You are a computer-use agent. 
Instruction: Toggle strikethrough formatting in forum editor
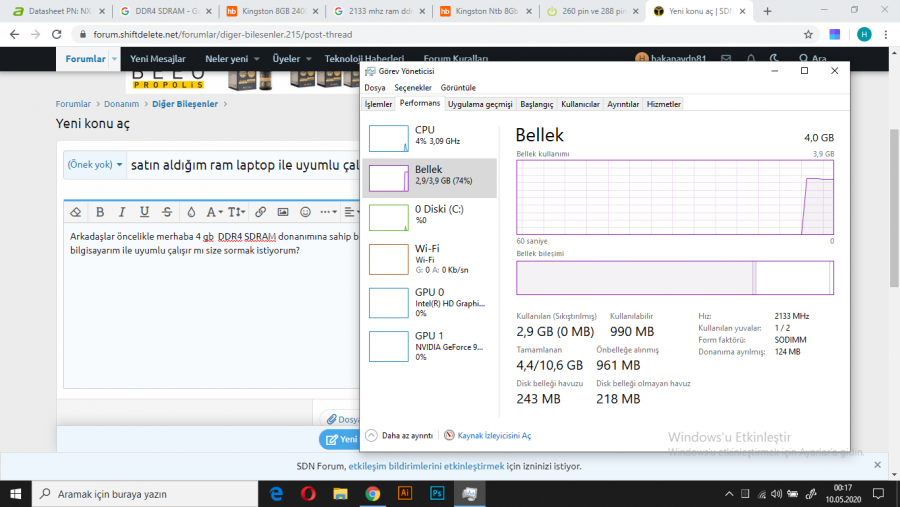[167, 212]
